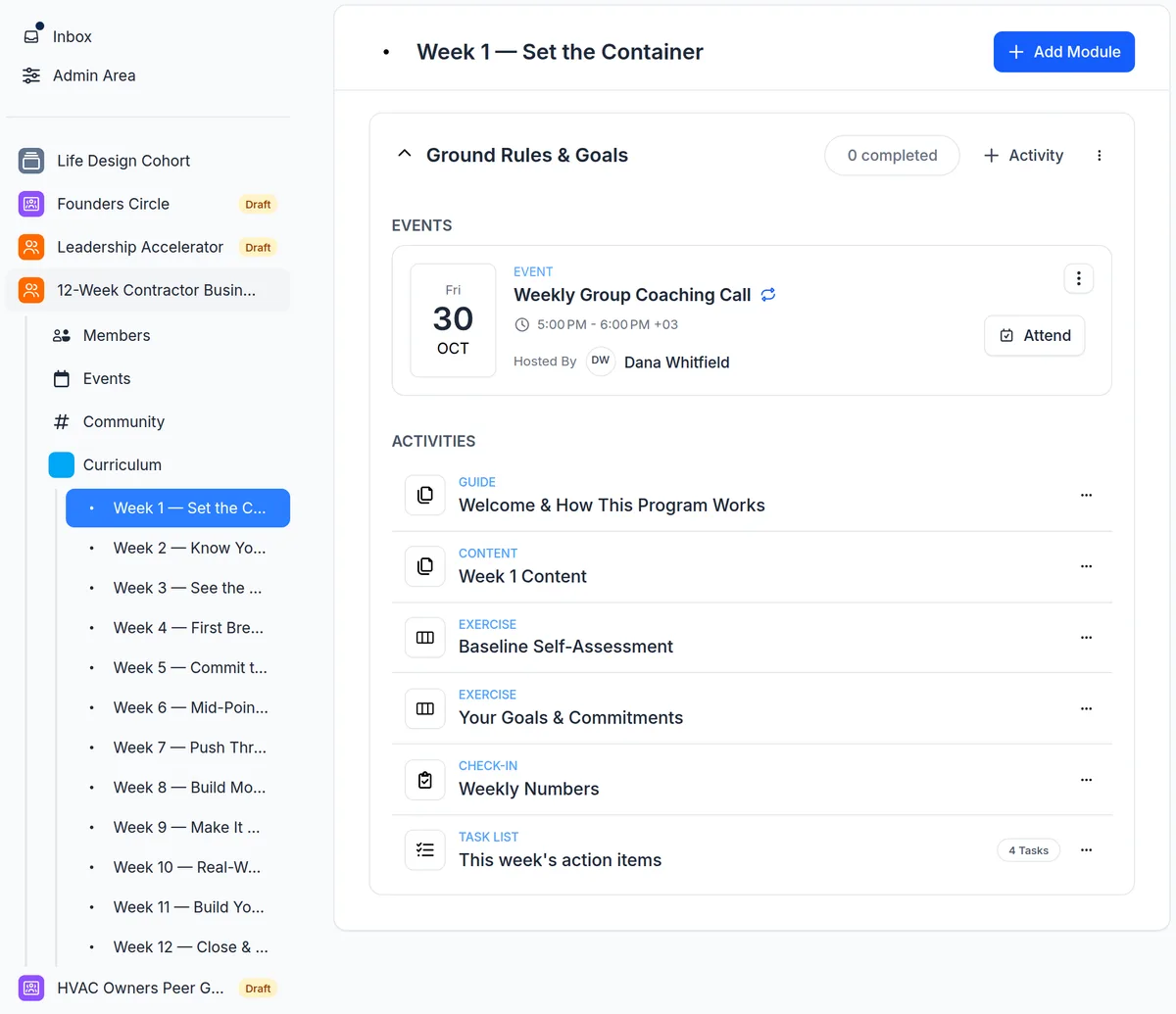Go to Week 3 — See the ... in the curriculum

(177, 588)
